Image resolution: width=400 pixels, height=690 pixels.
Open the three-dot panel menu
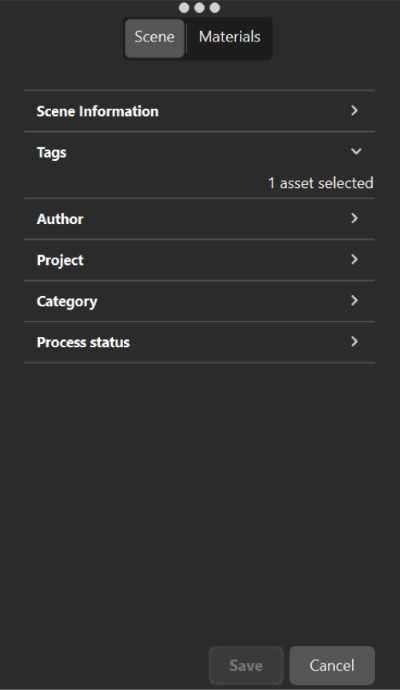pos(199,7)
